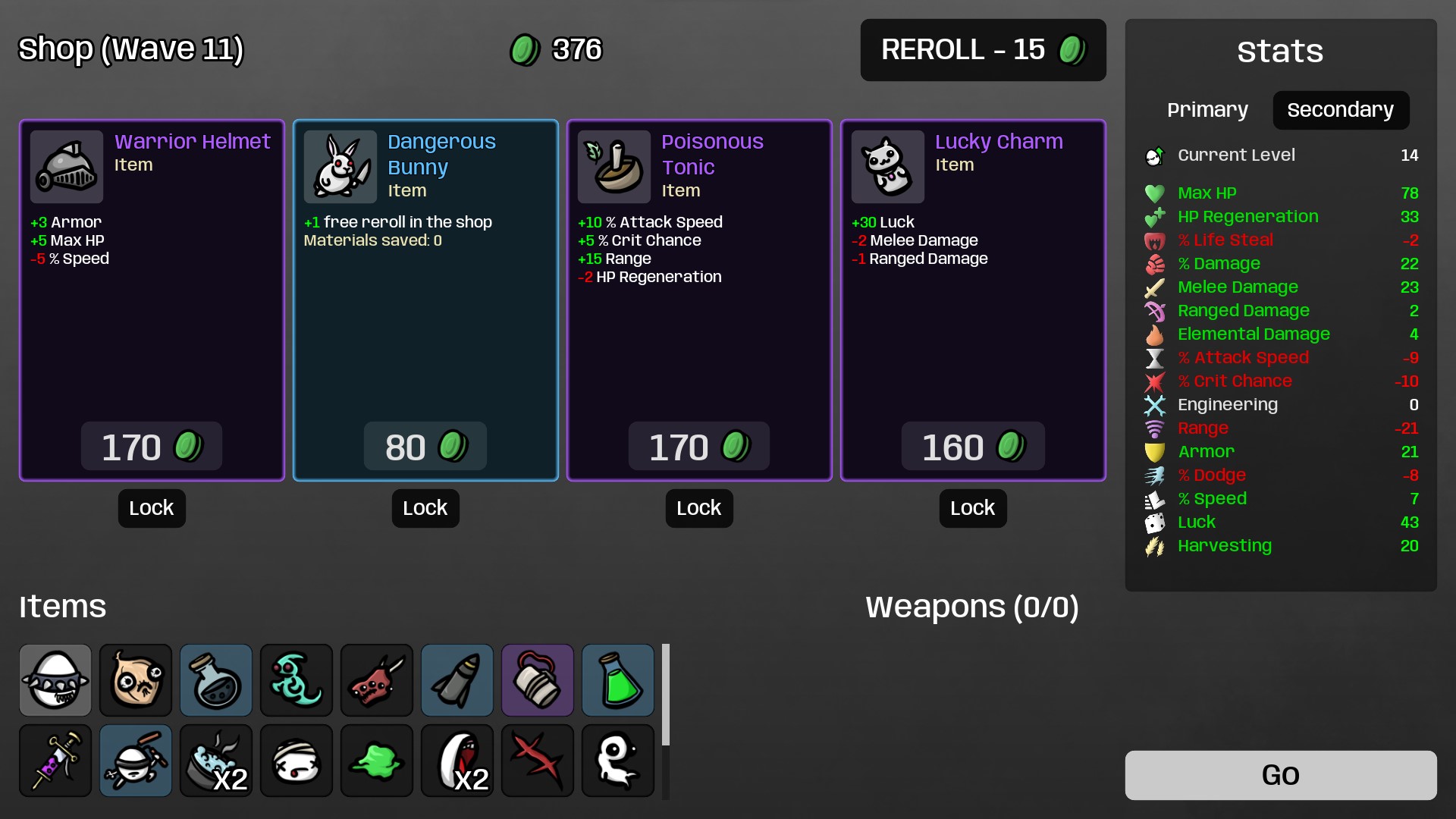Select the rocket missile inventory item
This screenshot has height=819, width=1456.
457,680
